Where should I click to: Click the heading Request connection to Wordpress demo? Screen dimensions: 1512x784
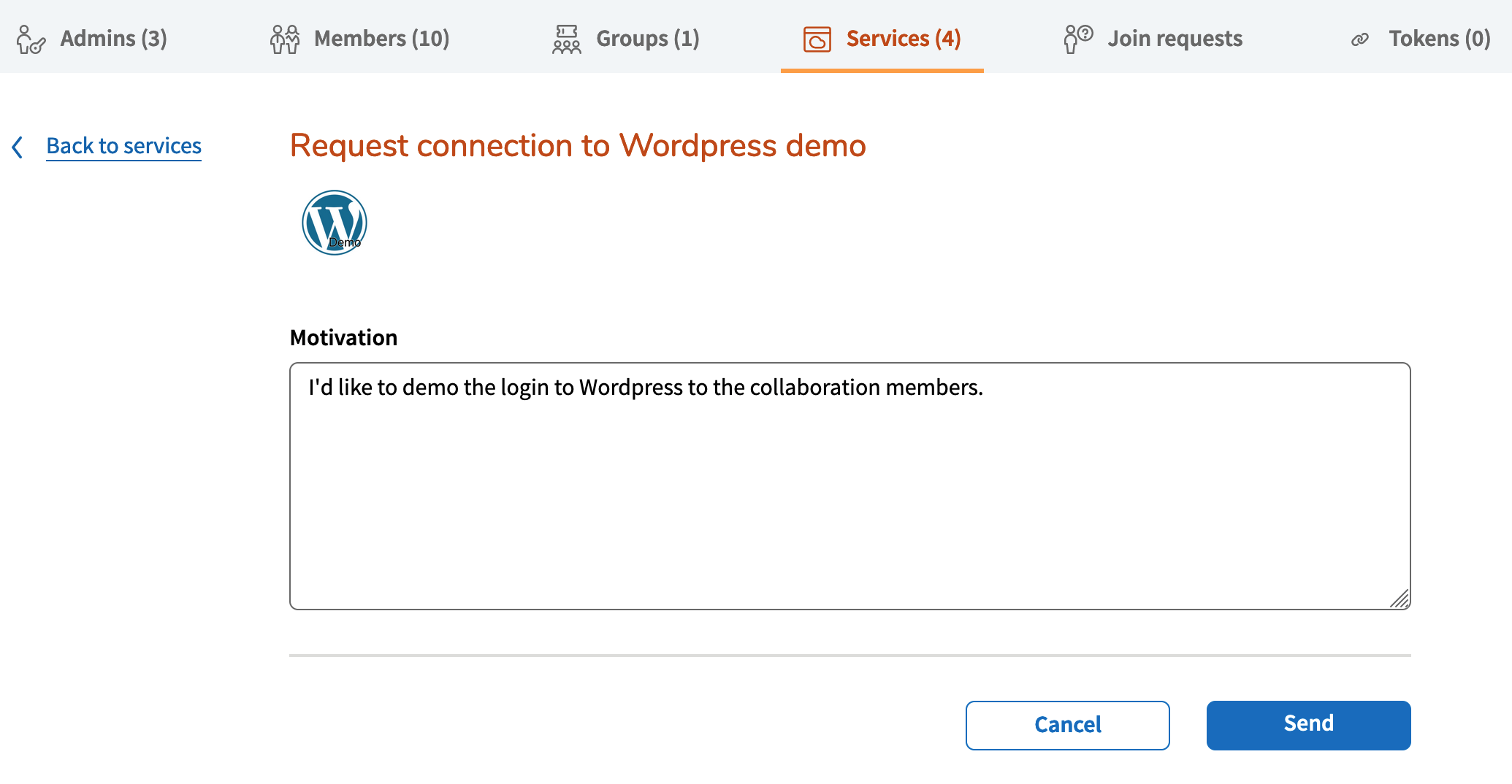(578, 145)
